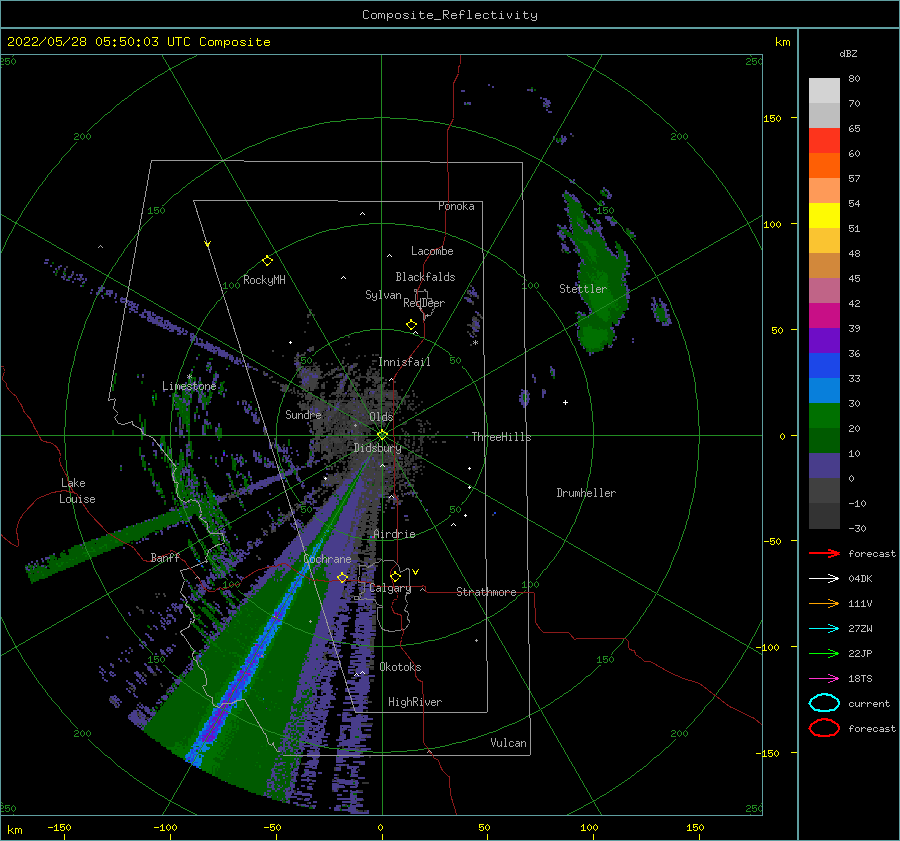The width and height of the screenshot is (900, 841).
Task: Select the brown 45–48 dBZ swatch
Action: pyautogui.click(x=824, y=265)
